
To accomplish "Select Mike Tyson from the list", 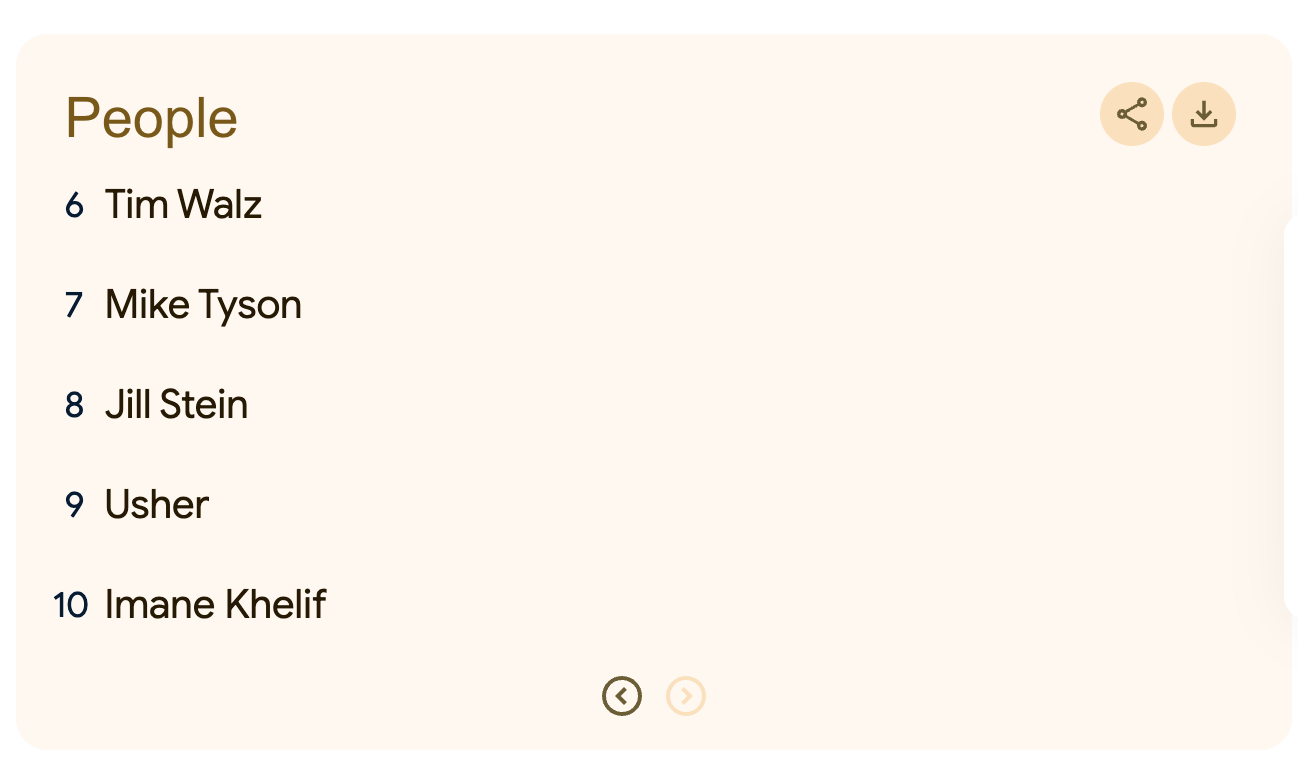I will [x=203, y=305].
